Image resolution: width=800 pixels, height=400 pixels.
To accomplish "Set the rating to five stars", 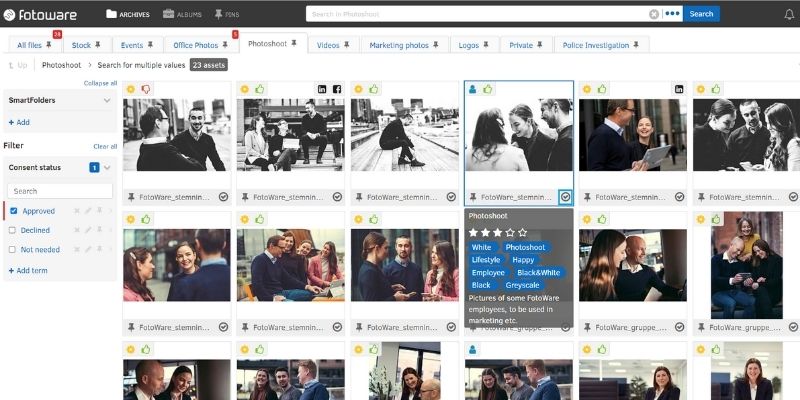I will 522,233.
